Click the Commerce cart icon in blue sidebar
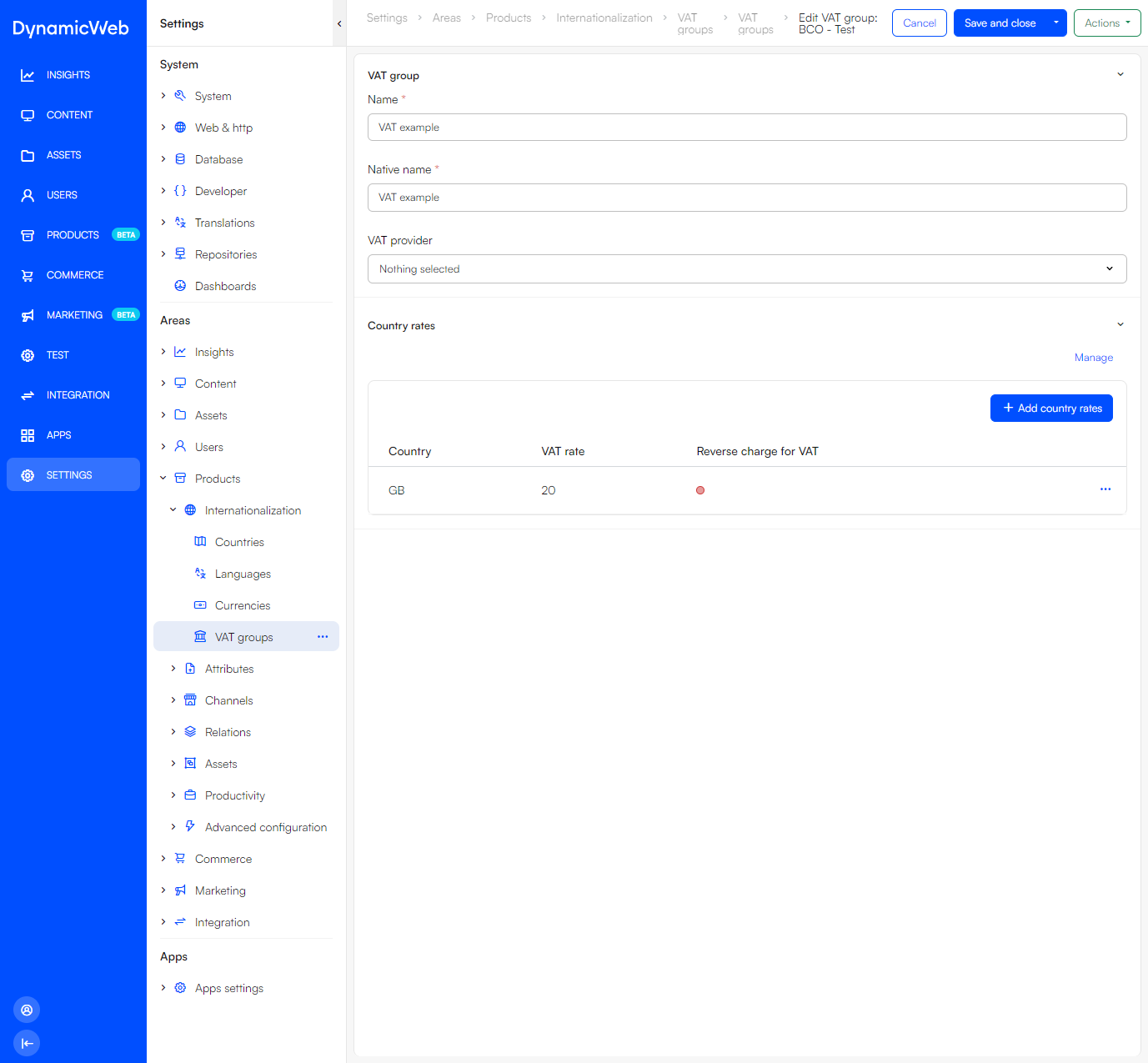1148x1063 pixels. pos(28,275)
